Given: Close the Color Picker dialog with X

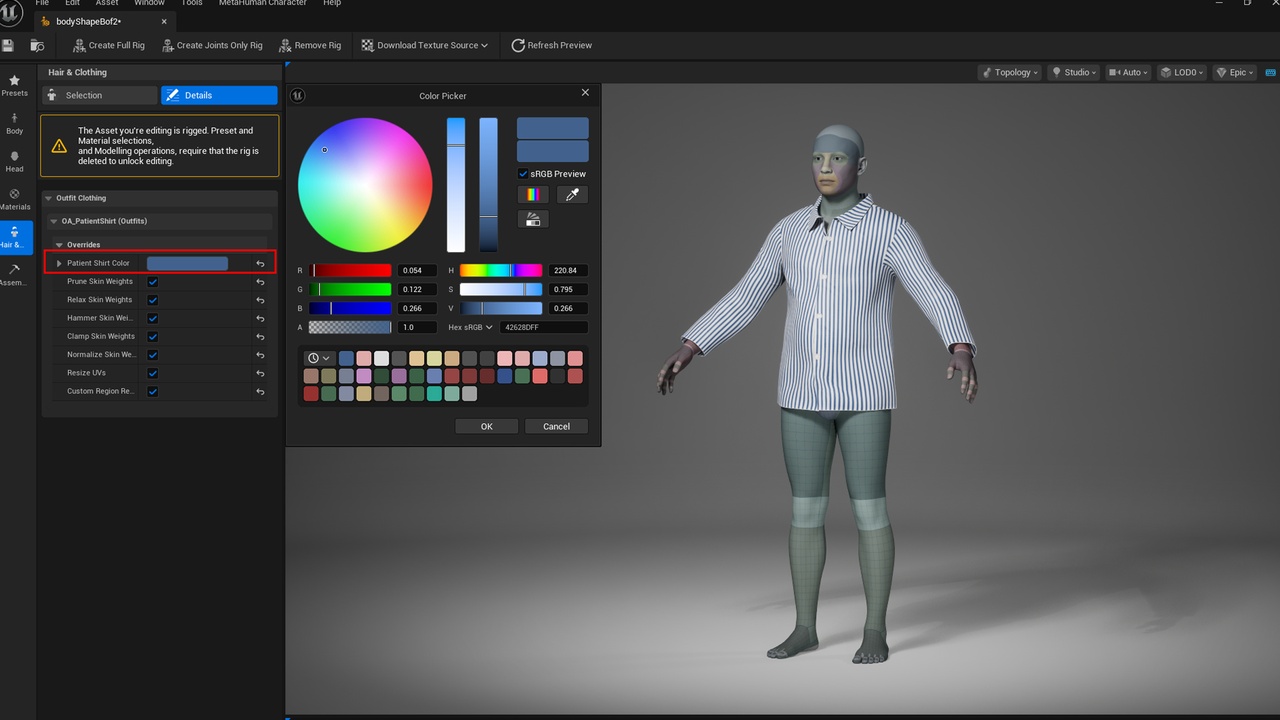Looking at the screenshot, I should click(x=585, y=92).
